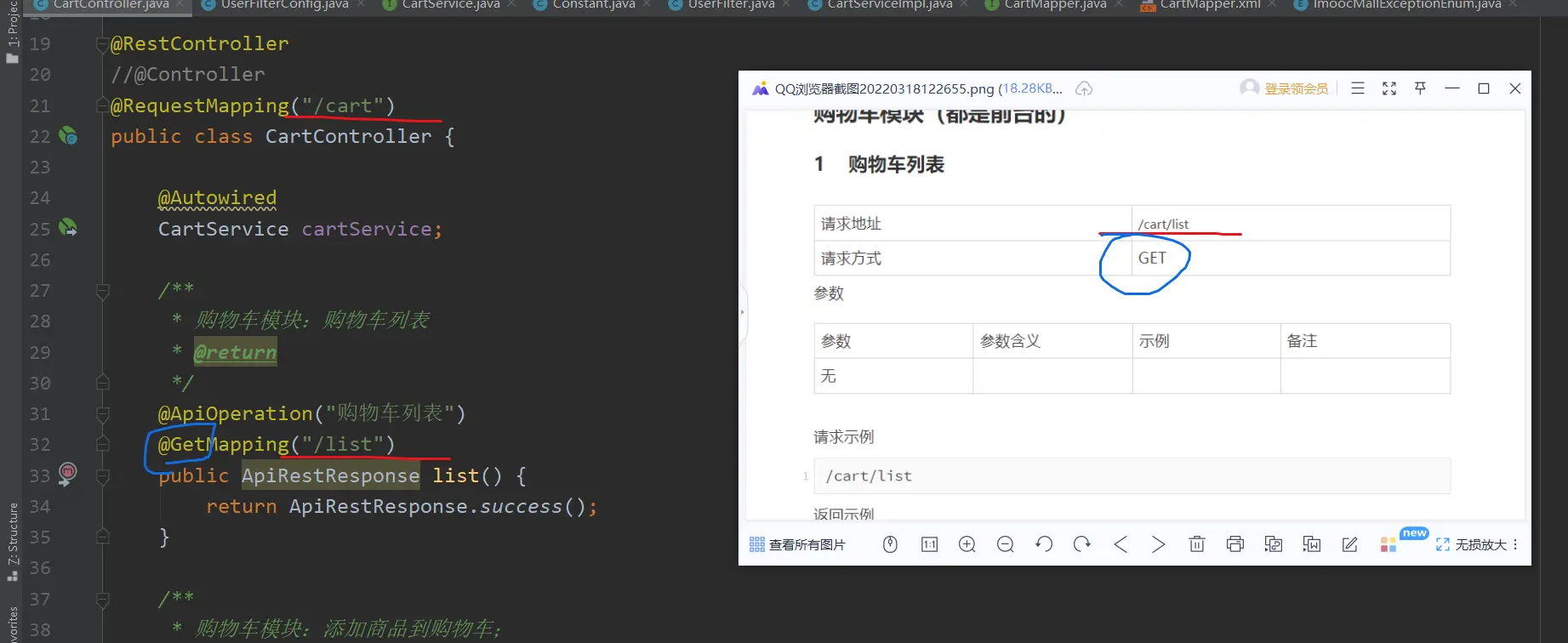Toggle the fold marker at line 30
Viewport: 1568px width, 643px height.
pos(103,383)
